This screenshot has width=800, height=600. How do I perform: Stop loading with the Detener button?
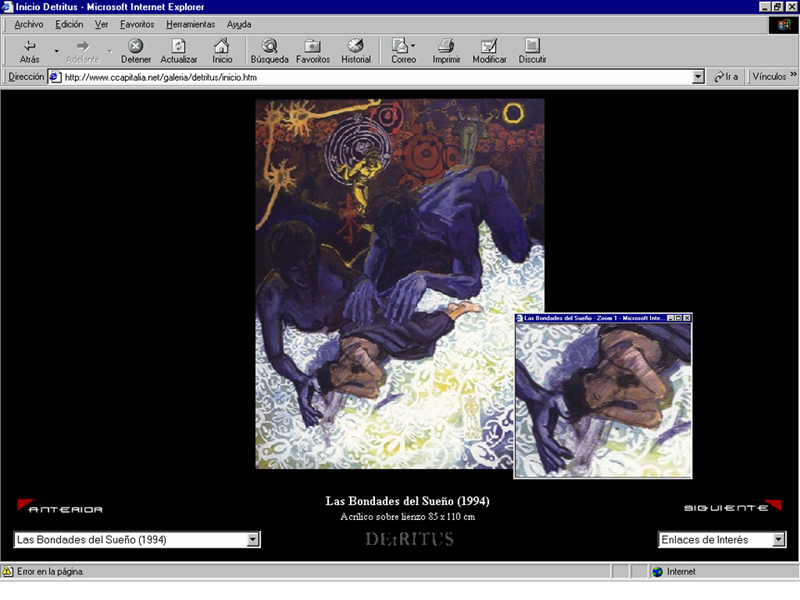tap(136, 52)
